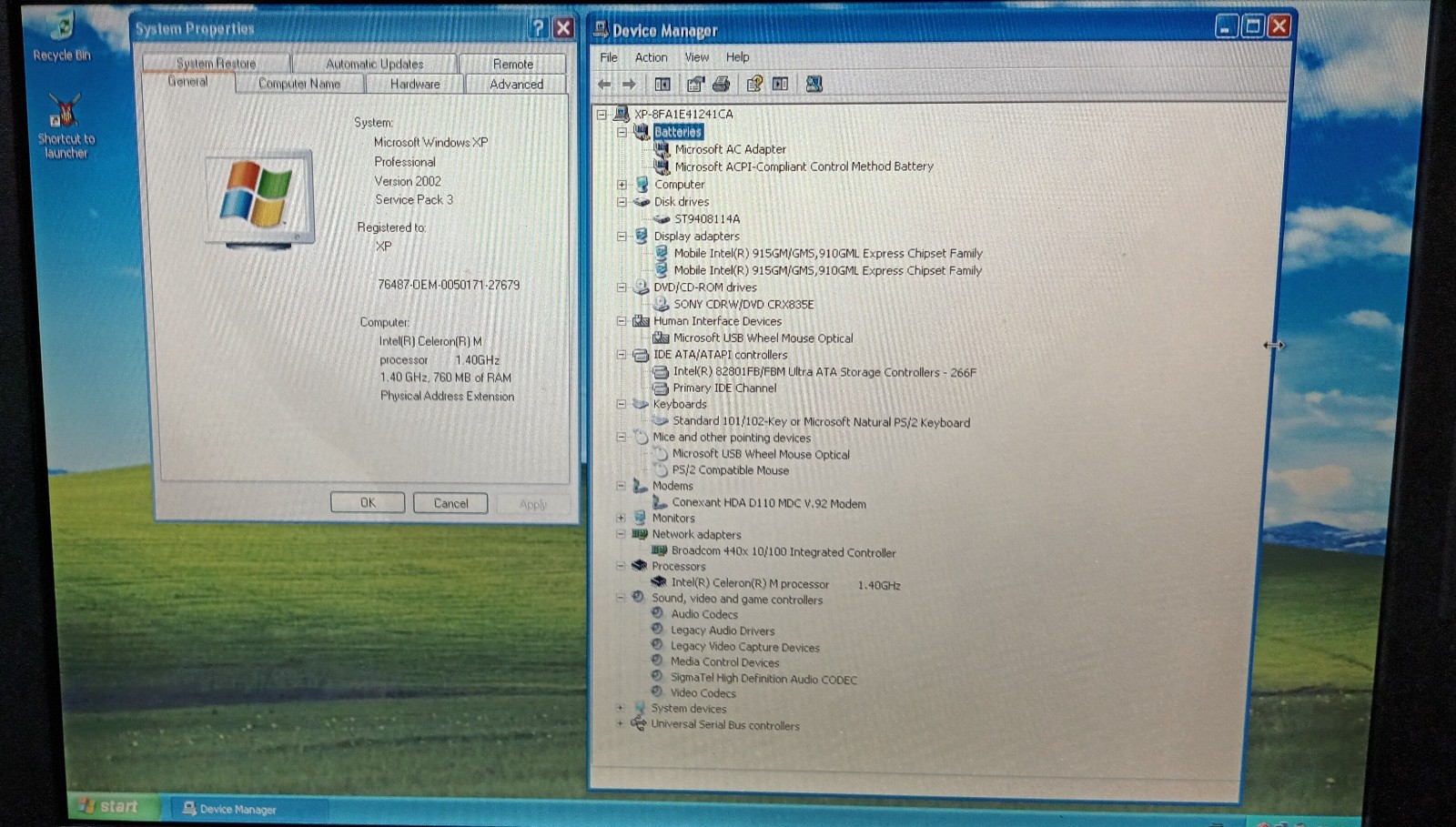1456x827 pixels.
Task: Open the Action menu in Device Manager
Action: coord(651,57)
